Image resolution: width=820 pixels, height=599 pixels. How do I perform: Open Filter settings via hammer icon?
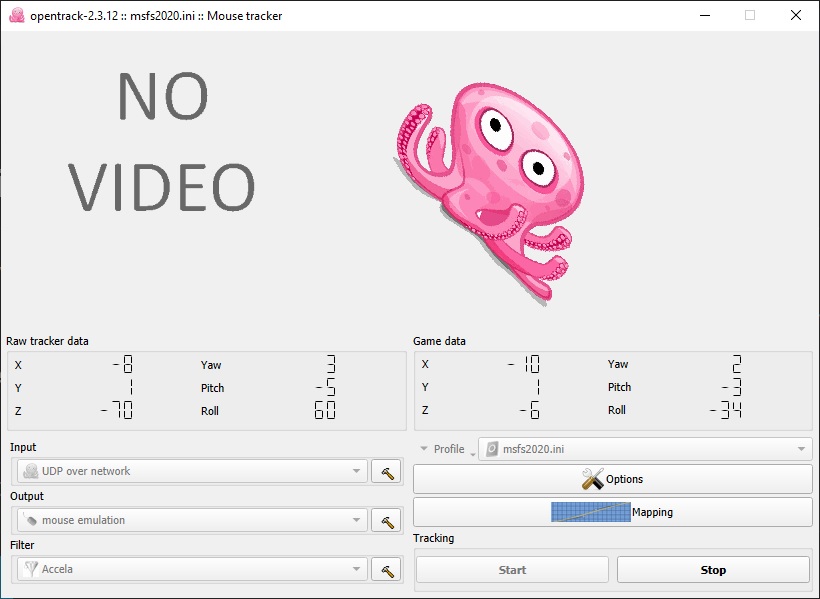point(385,569)
